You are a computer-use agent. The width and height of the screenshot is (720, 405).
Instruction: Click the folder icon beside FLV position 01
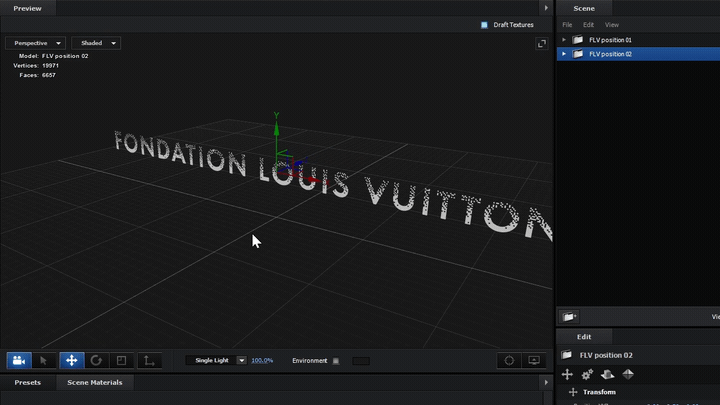coord(578,40)
